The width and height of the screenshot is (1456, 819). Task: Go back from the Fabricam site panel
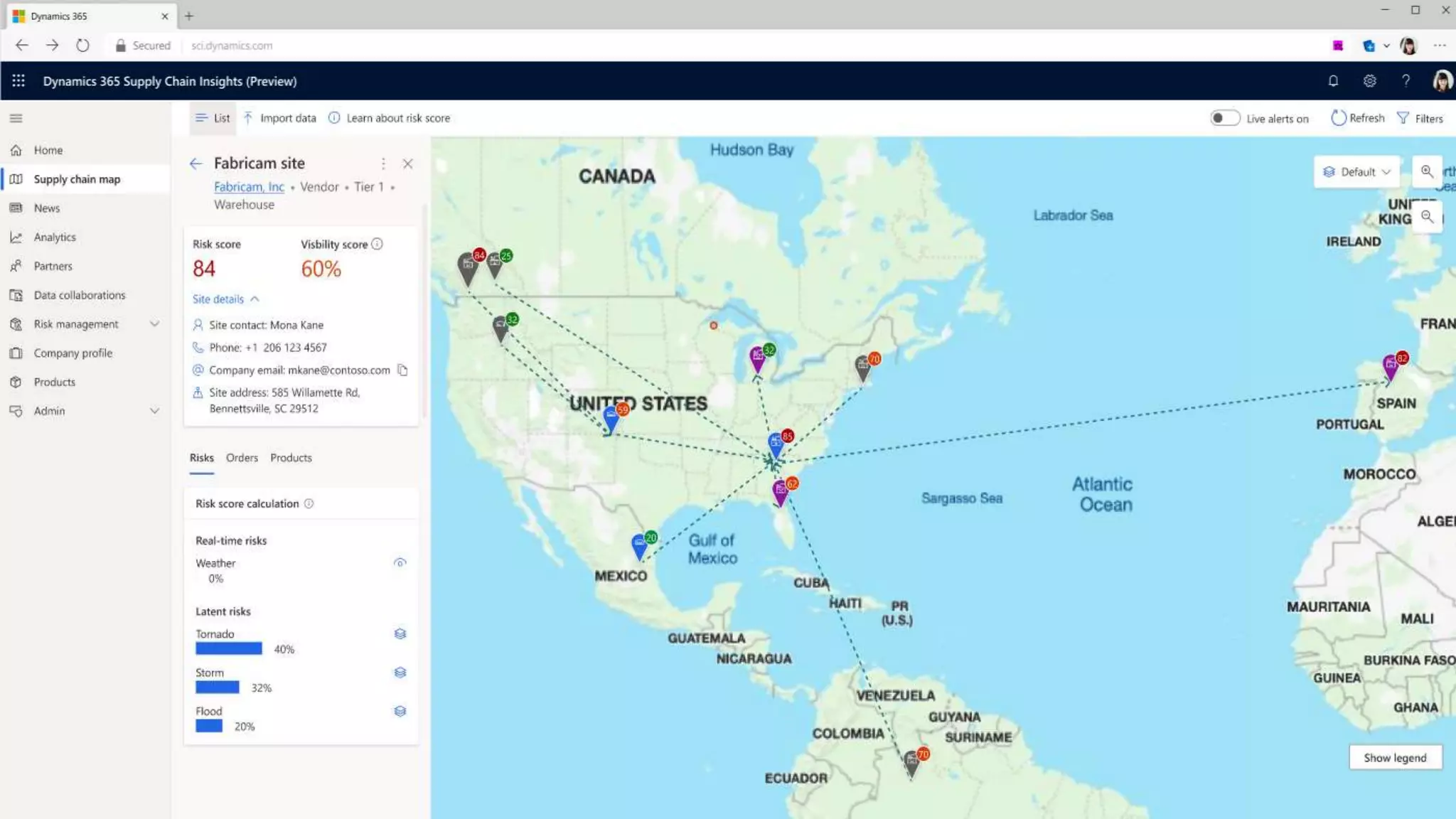196,164
